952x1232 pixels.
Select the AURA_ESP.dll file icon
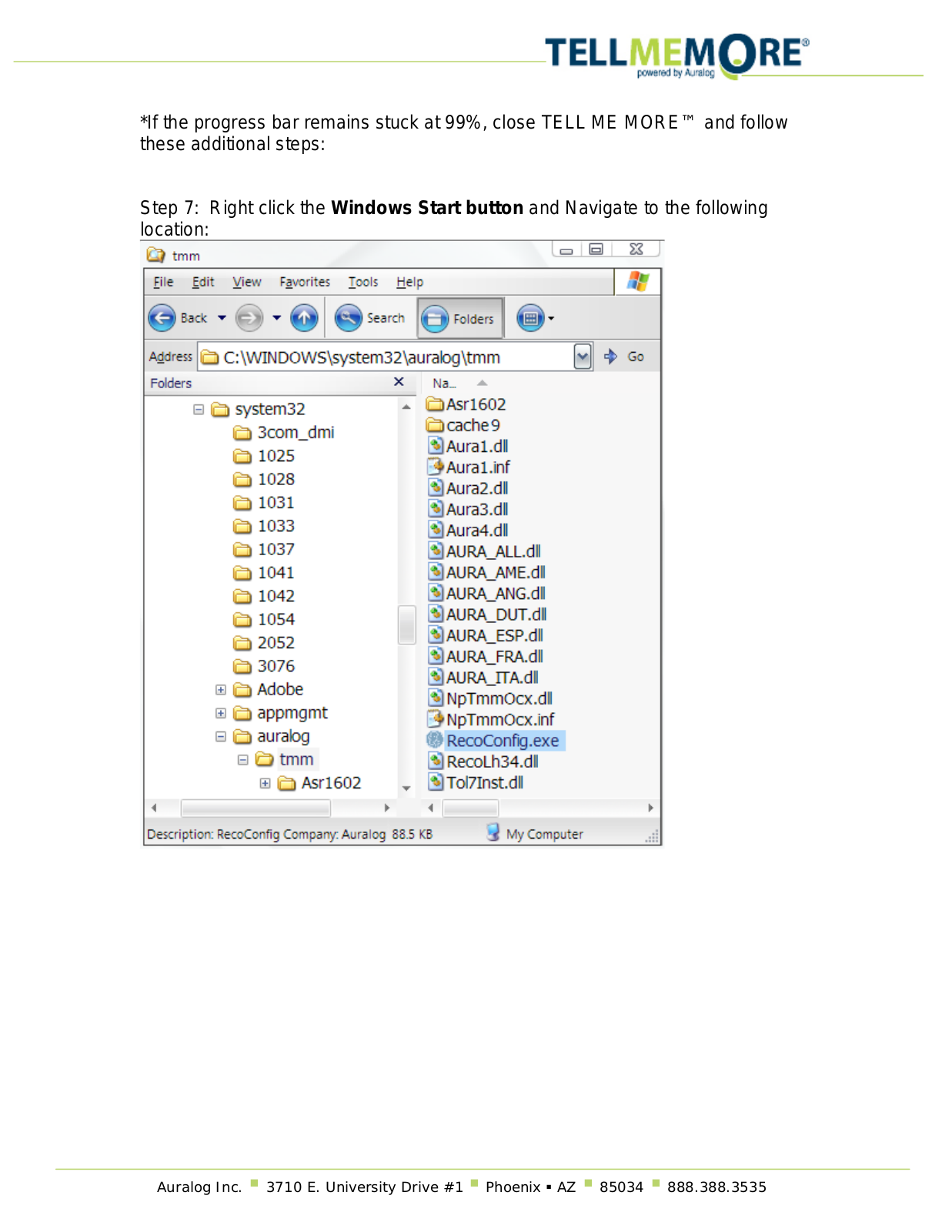(436, 635)
